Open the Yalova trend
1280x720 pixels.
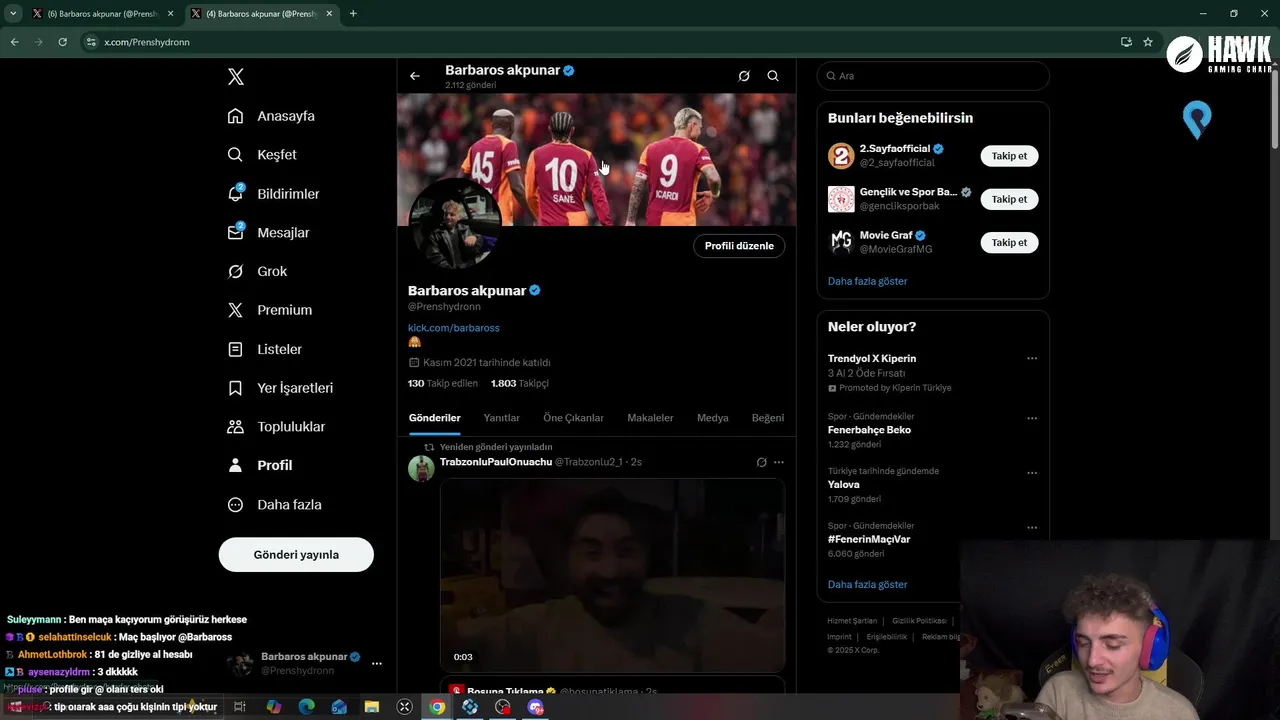click(844, 484)
